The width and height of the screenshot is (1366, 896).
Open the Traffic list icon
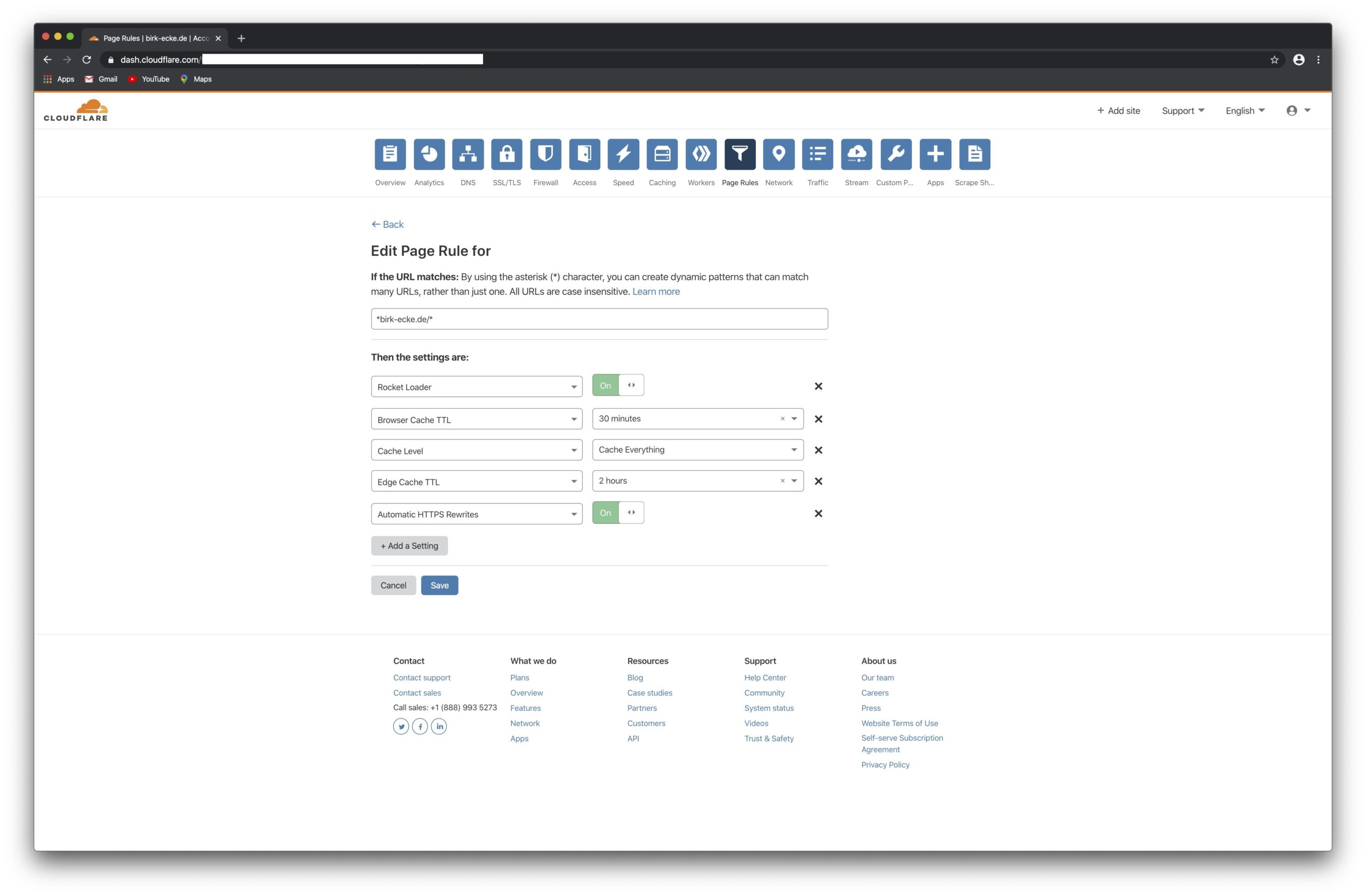coord(817,154)
